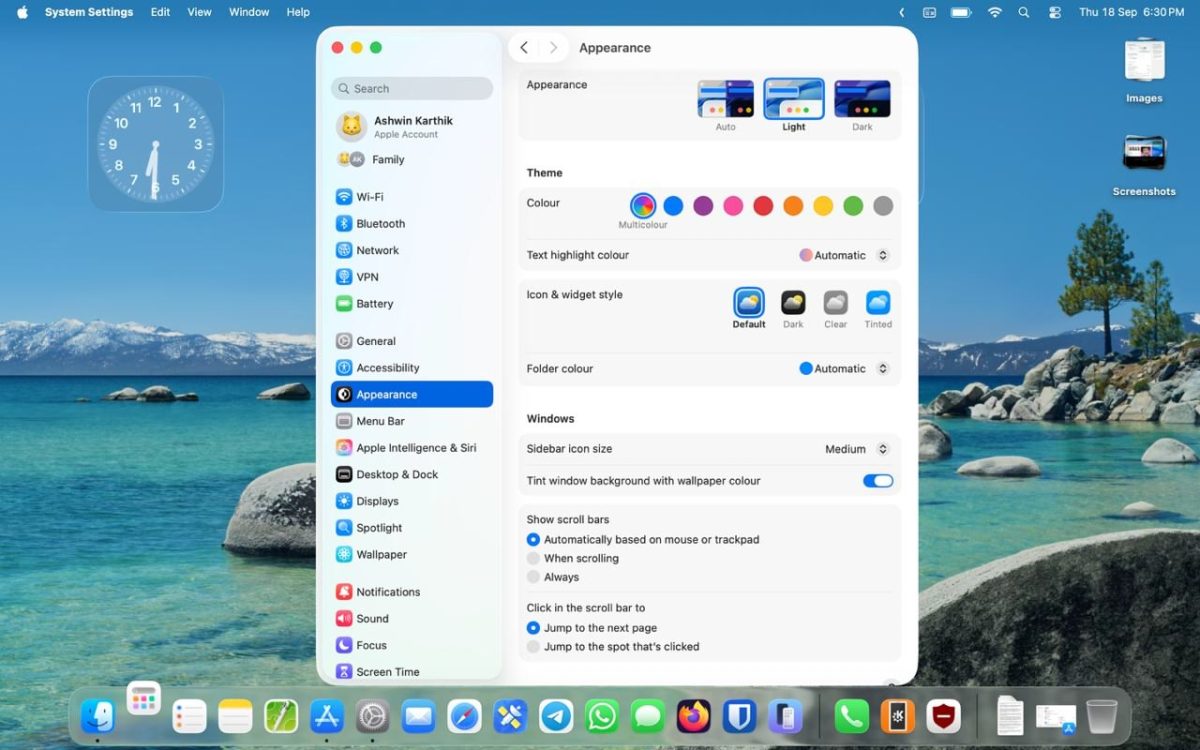This screenshot has width=1200, height=750.
Task: Select When scrolling scroll bar option
Action: (x=533, y=559)
